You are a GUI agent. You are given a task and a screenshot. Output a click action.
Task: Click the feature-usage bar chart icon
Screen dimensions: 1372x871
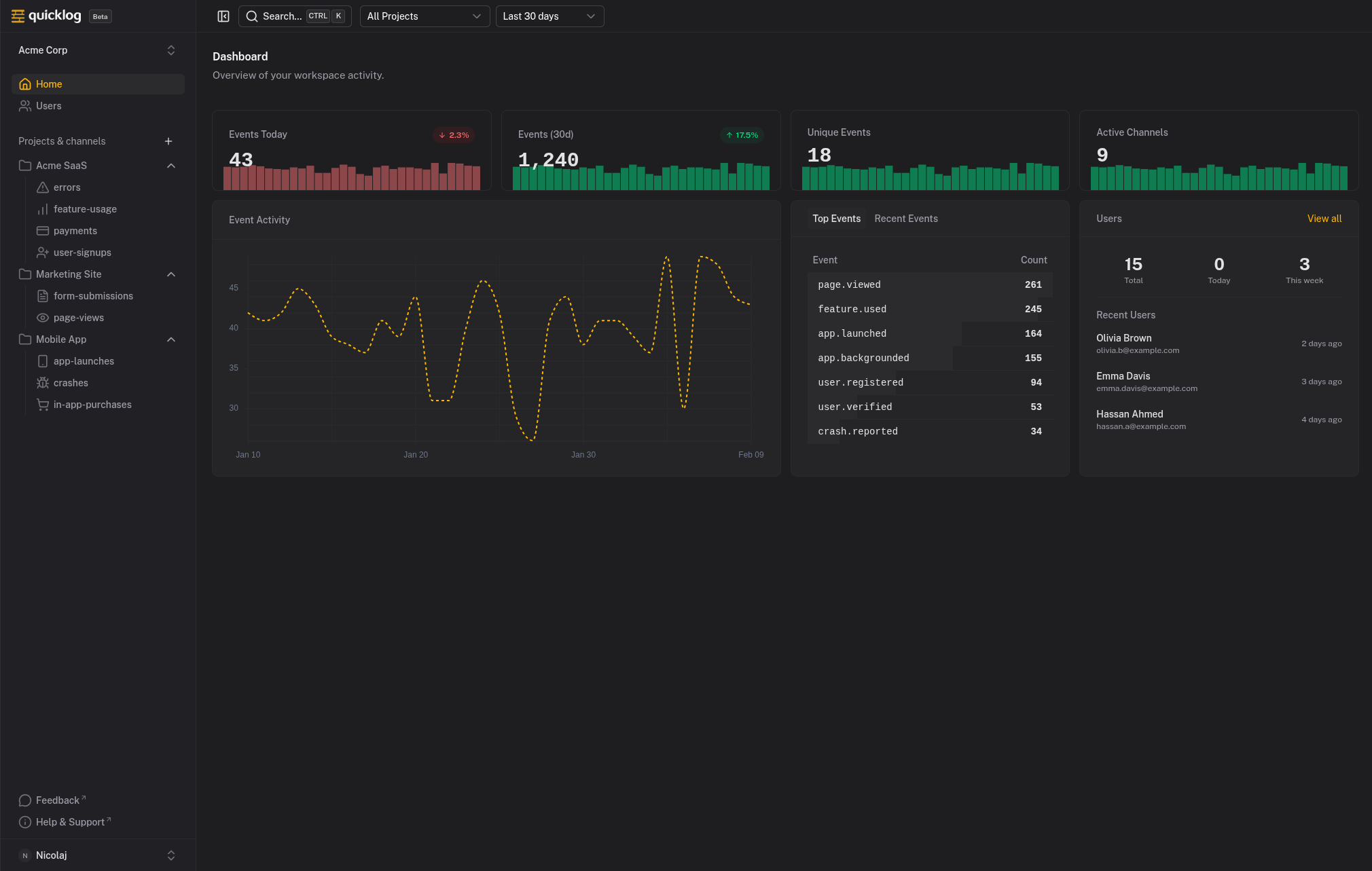click(x=42, y=208)
